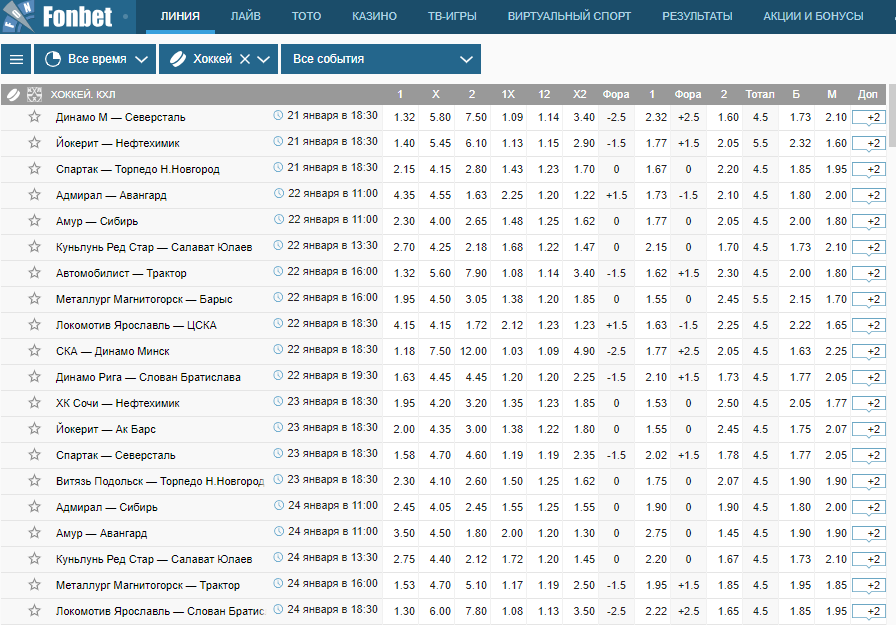Open the hamburger menu button
Viewport: 896px width, 625px height.
[16, 59]
